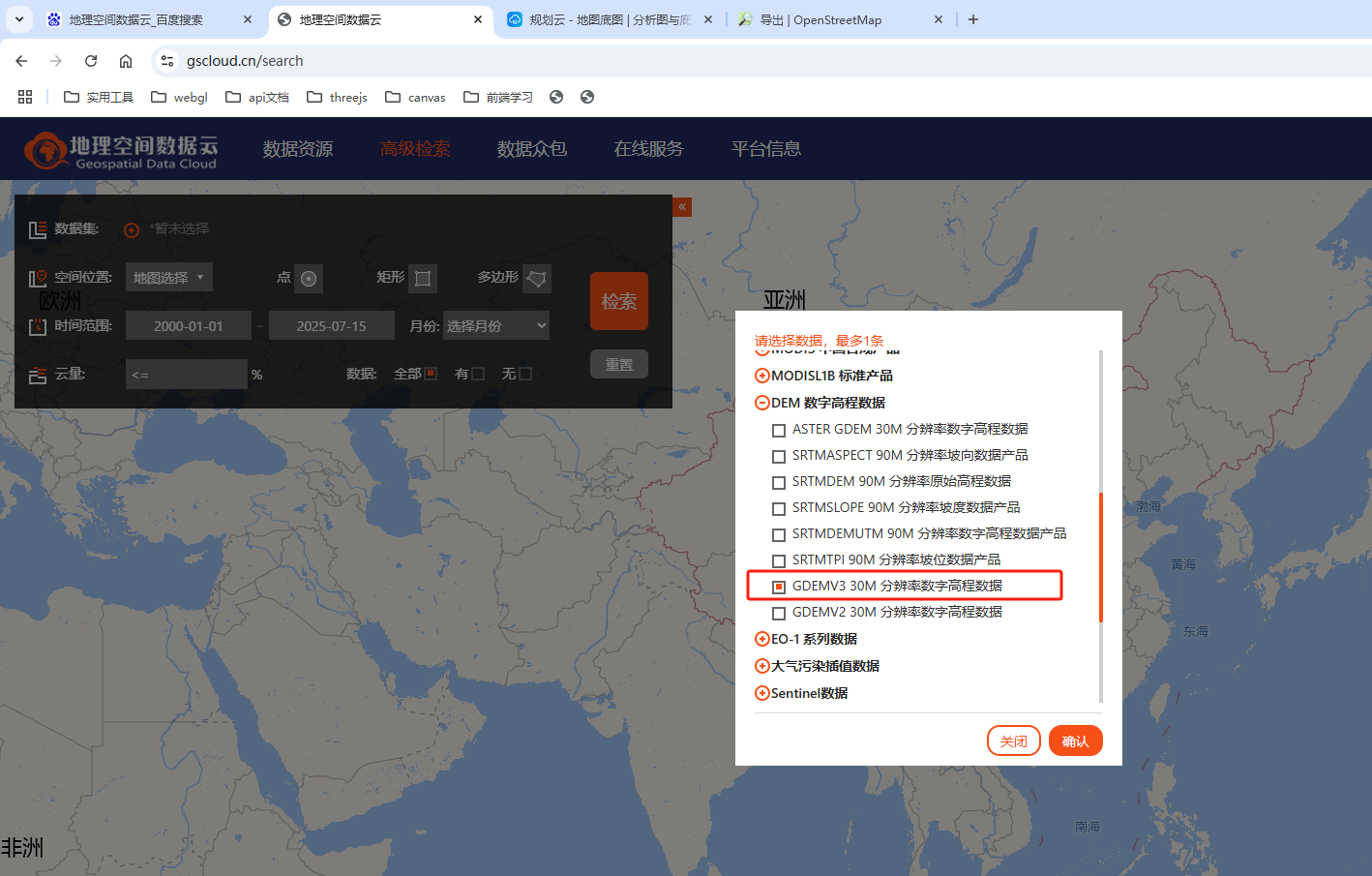This screenshot has width=1372, height=876.
Task: Select the rectangle drawing tool icon
Action: coord(423,279)
